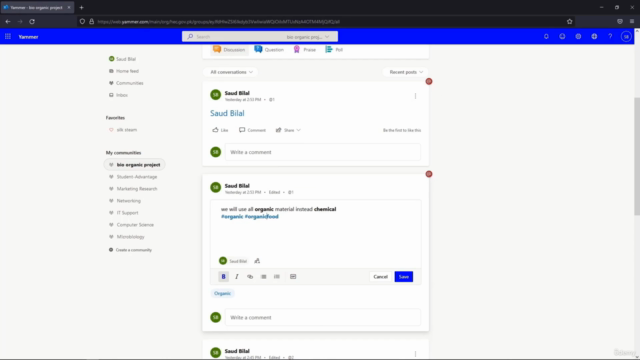Viewport: 640px width, 360px height.
Task: Open the browser hamburger menu
Action: point(632,22)
